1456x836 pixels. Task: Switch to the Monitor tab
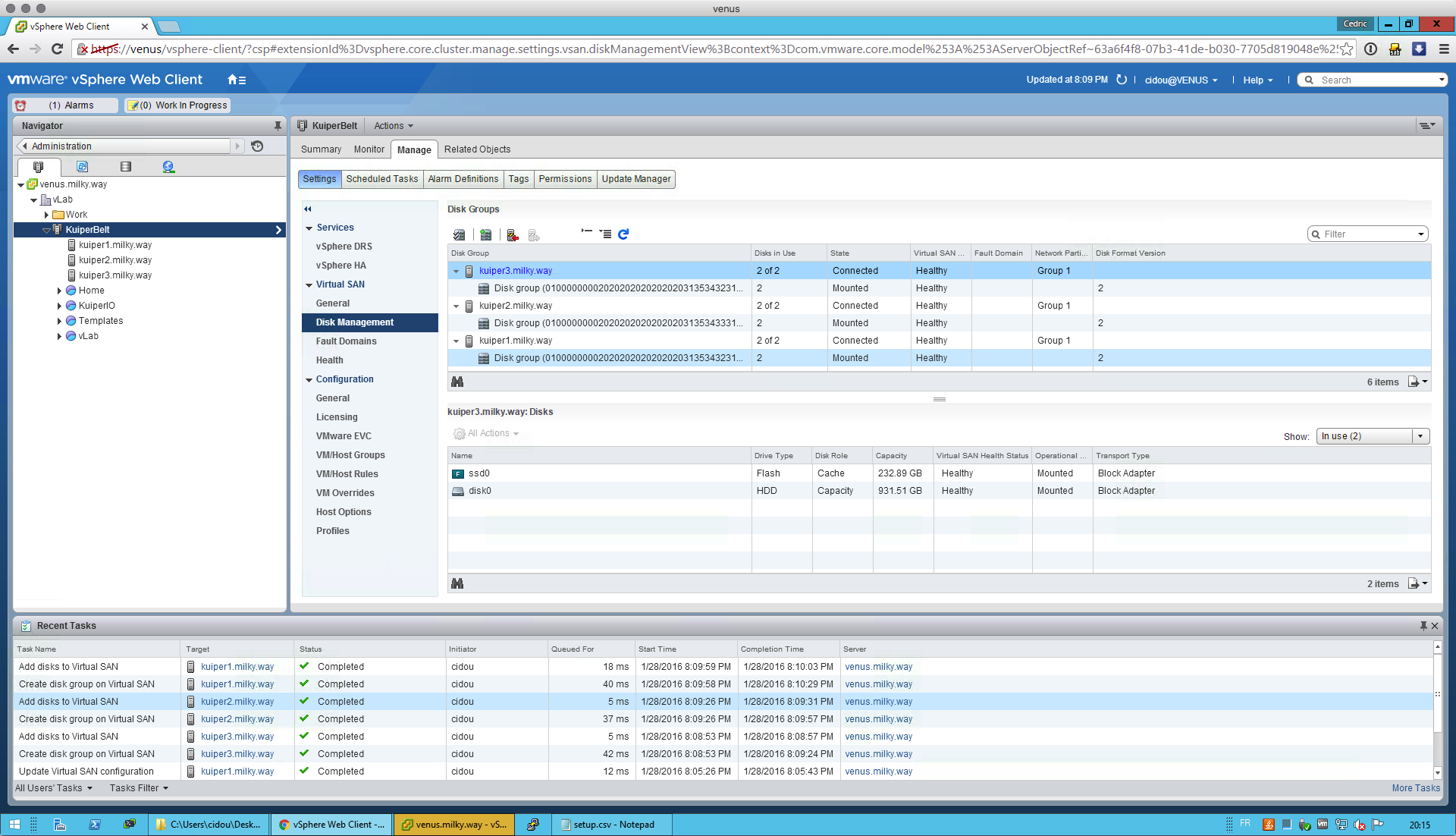coord(369,149)
